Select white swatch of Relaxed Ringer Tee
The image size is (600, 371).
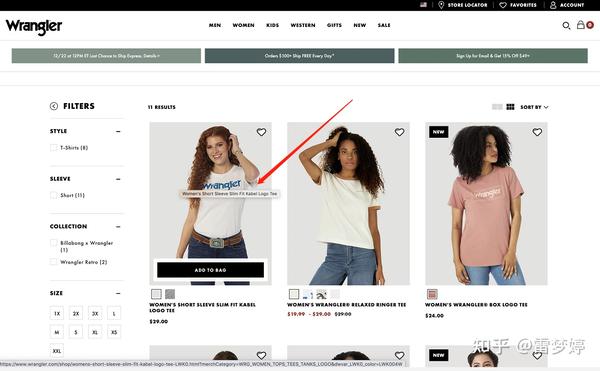pyautogui.click(x=294, y=294)
